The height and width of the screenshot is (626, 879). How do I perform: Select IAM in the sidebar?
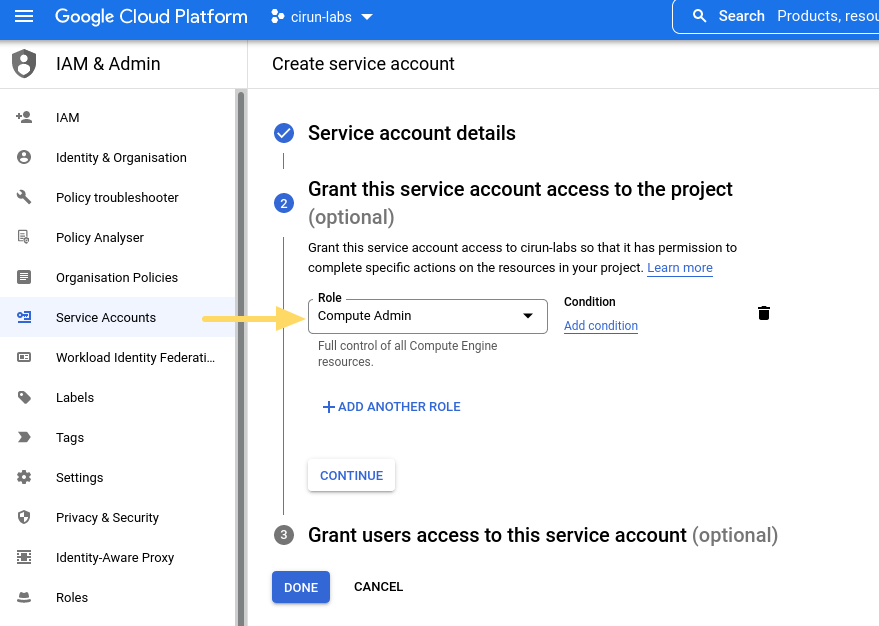point(67,117)
